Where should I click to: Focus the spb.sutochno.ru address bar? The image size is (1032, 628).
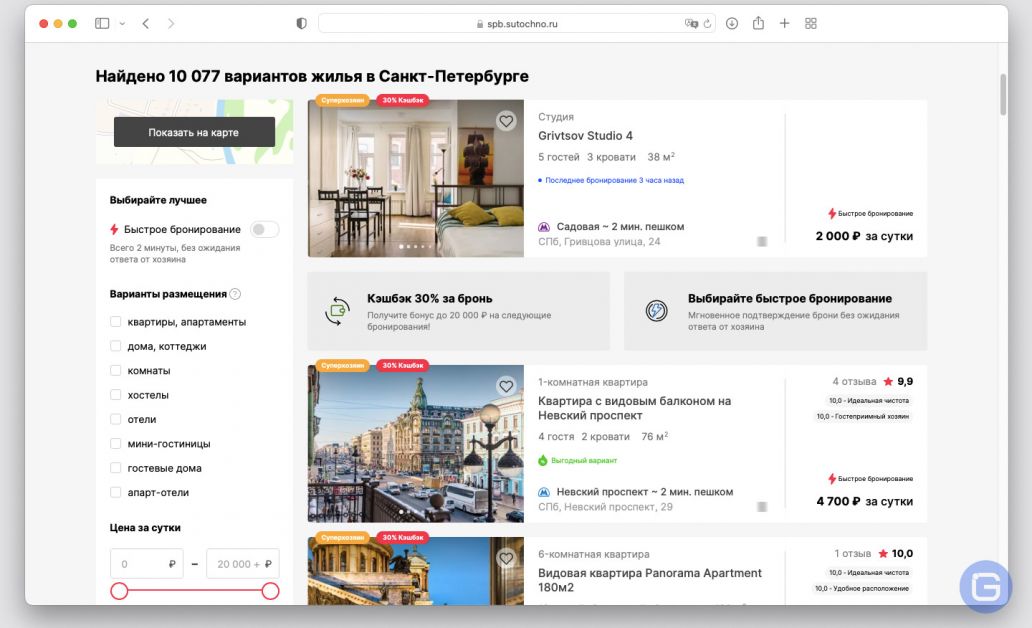(x=517, y=24)
